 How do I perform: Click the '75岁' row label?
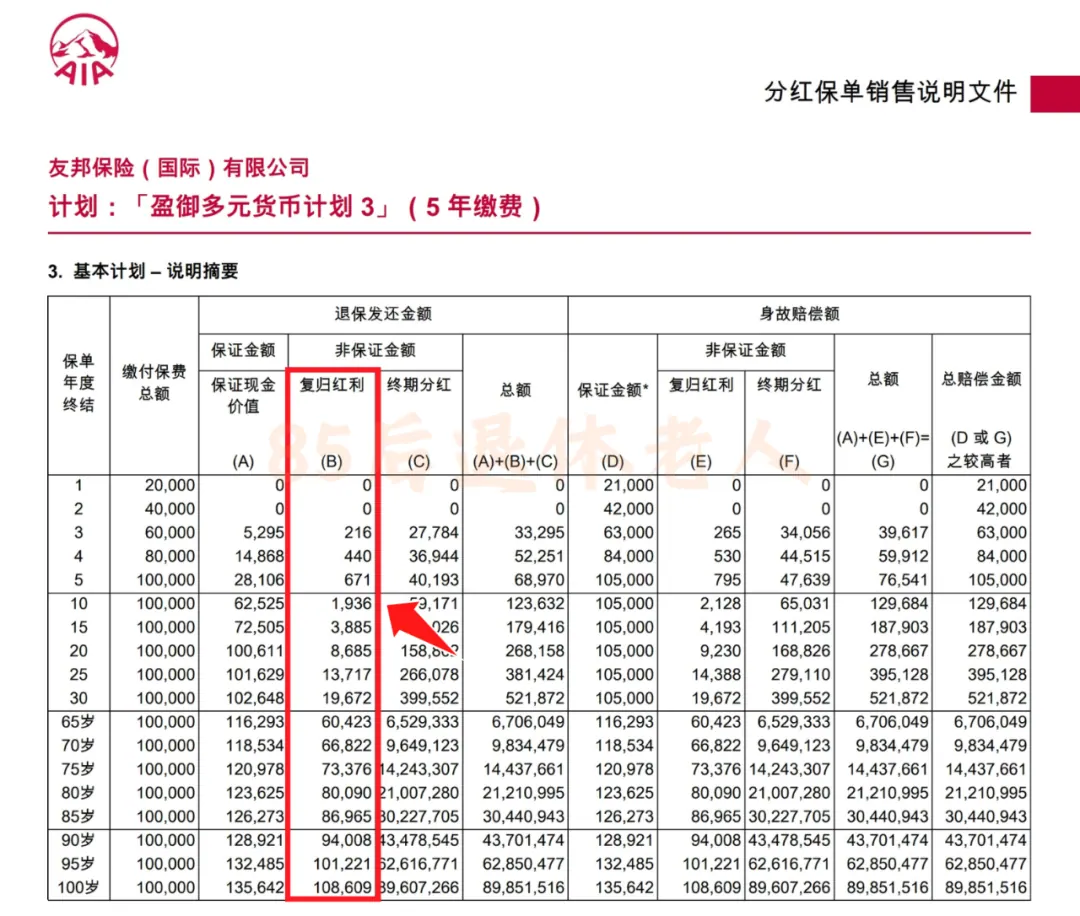click(x=78, y=769)
